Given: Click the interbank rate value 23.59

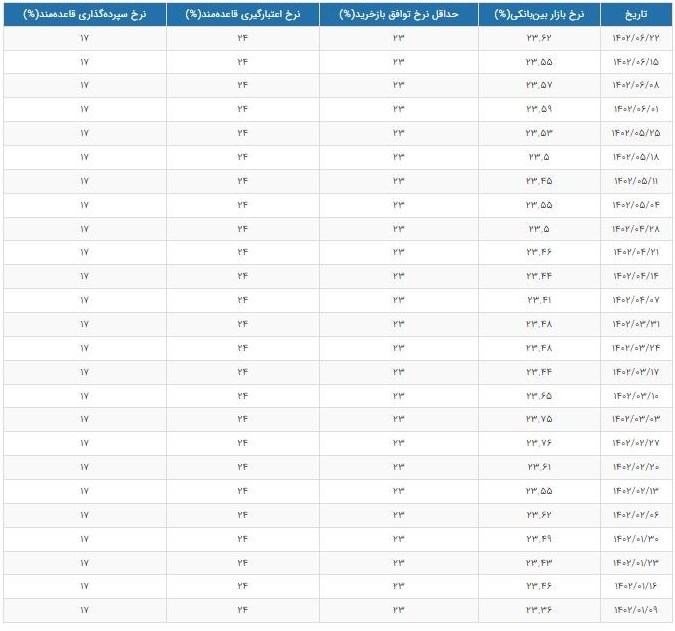Looking at the screenshot, I should tap(539, 109).
